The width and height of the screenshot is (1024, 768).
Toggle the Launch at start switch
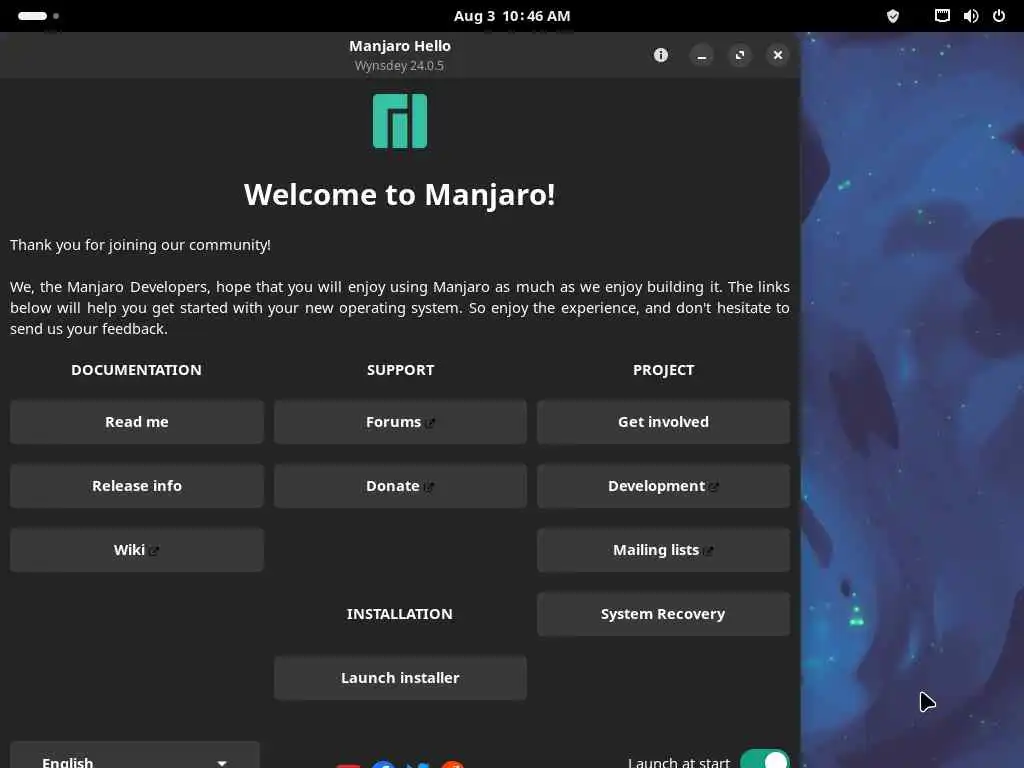pyautogui.click(x=765, y=759)
